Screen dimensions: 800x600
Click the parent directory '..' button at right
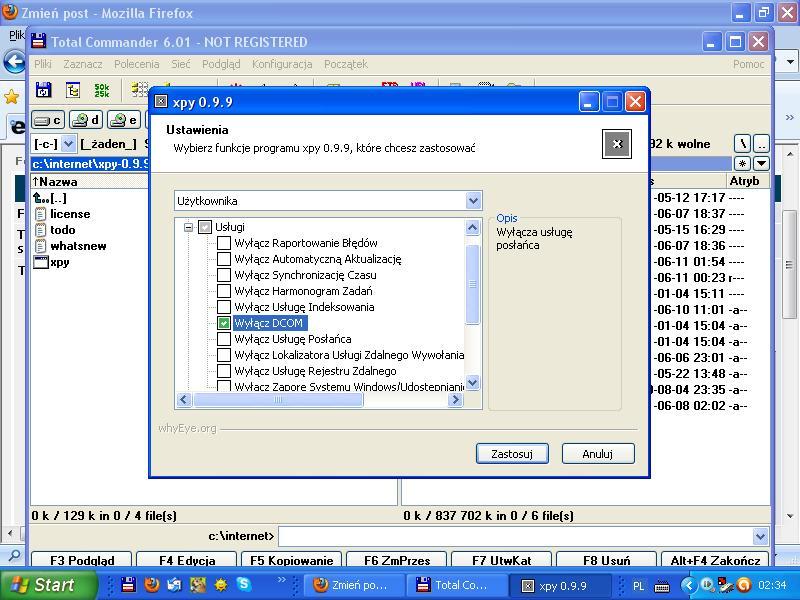tap(761, 144)
